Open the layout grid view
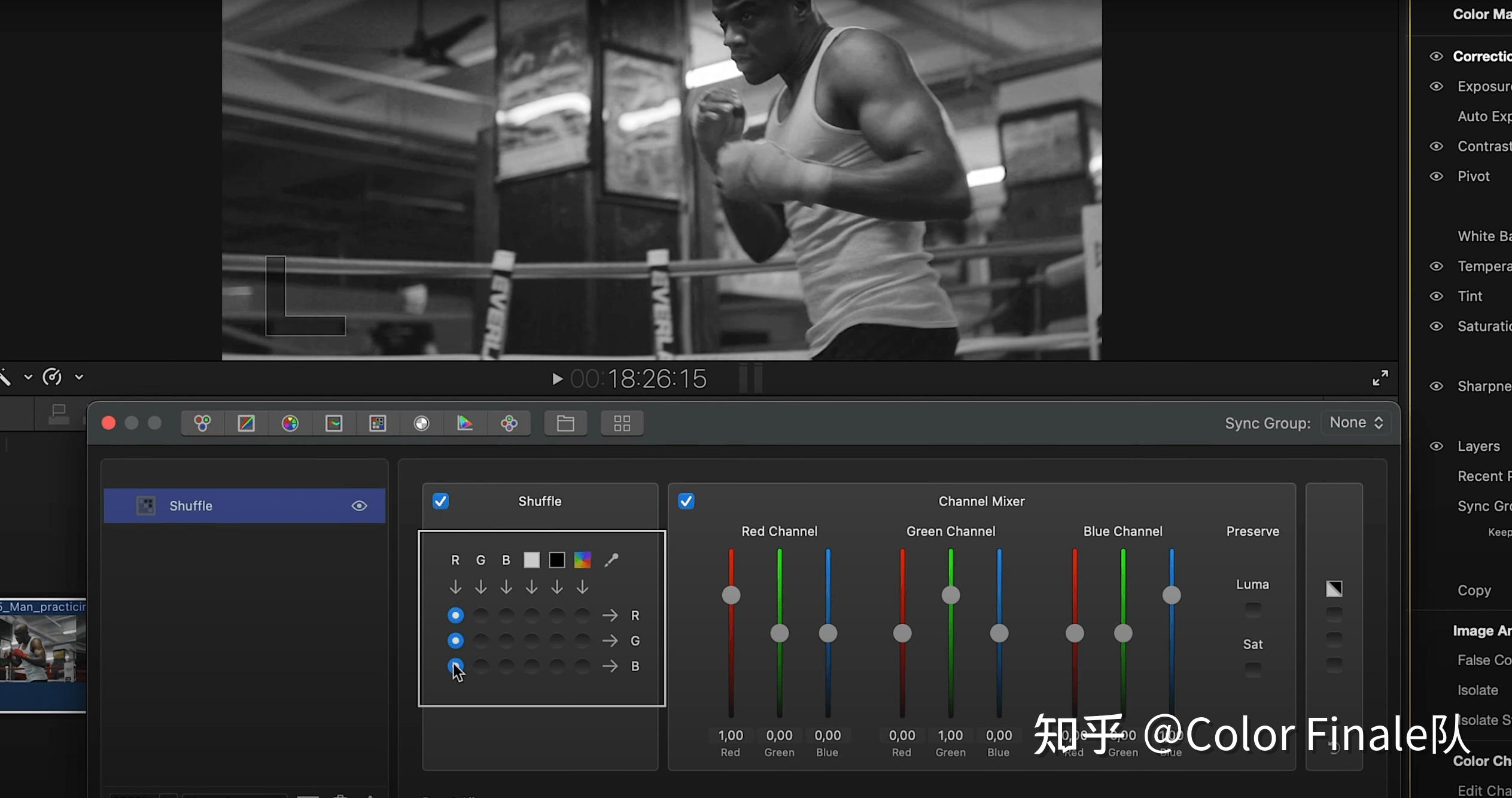 pyautogui.click(x=622, y=423)
